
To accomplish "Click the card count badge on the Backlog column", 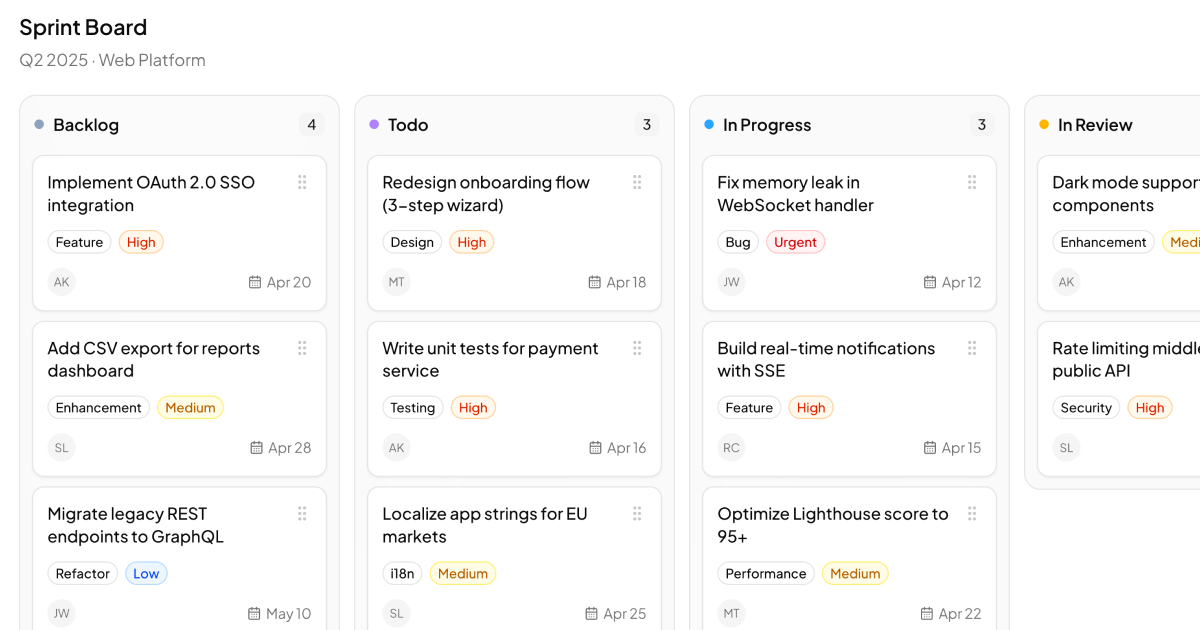I will click(x=311, y=124).
